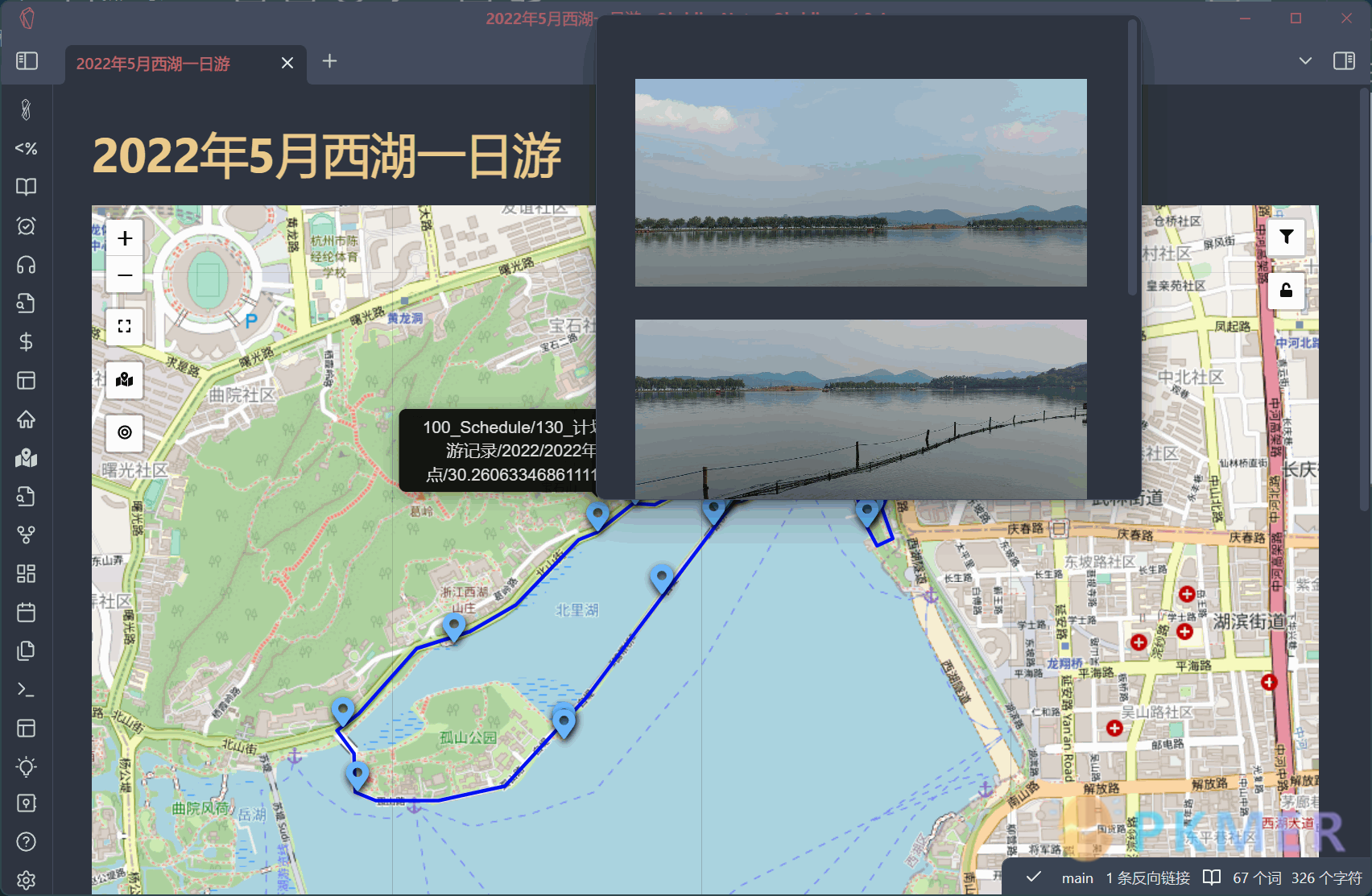Click the sync checkmark status icon
The width and height of the screenshot is (1372, 896).
click(1035, 877)
